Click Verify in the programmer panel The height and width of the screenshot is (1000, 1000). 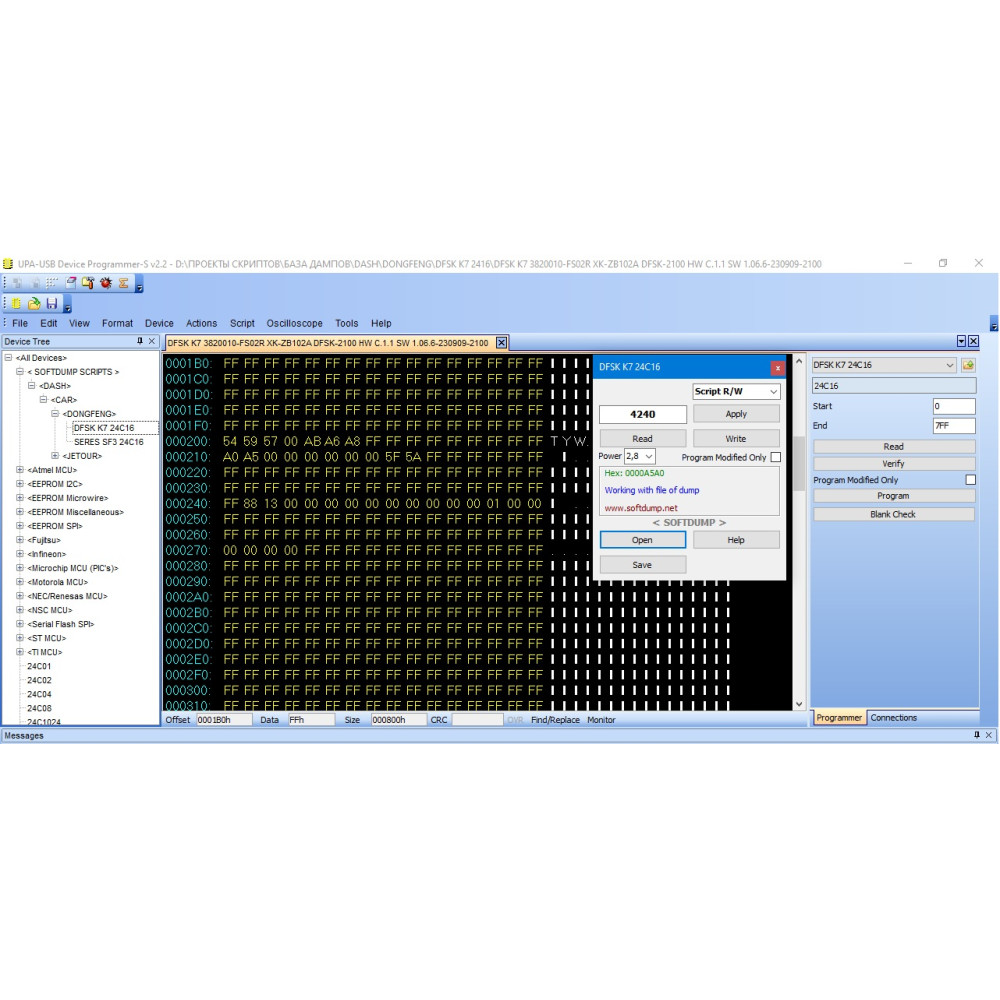tap(893, 464)
